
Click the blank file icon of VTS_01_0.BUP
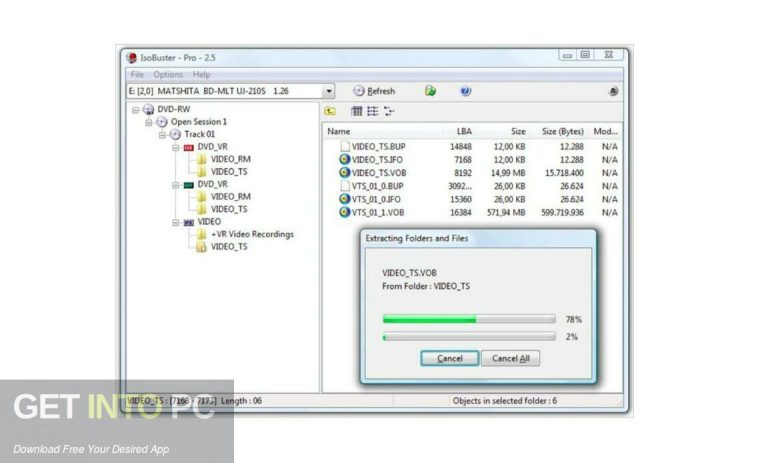tap(345, 186)
